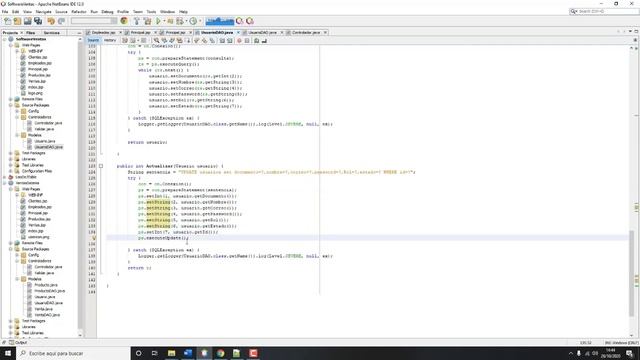Image resolution: width=640 pixels, height=360 pixels.
Task: Collapse the SoftwareVentas project node
Action: tap(5, 40)
